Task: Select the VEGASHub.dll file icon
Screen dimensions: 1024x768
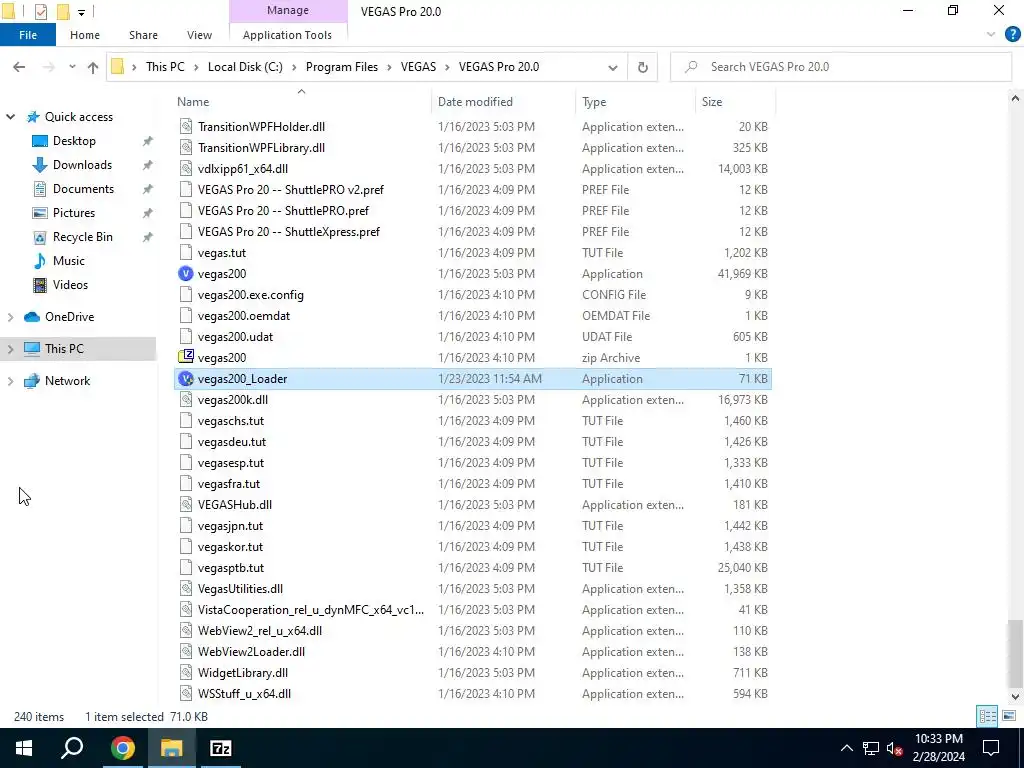Action: click(186, 505)
